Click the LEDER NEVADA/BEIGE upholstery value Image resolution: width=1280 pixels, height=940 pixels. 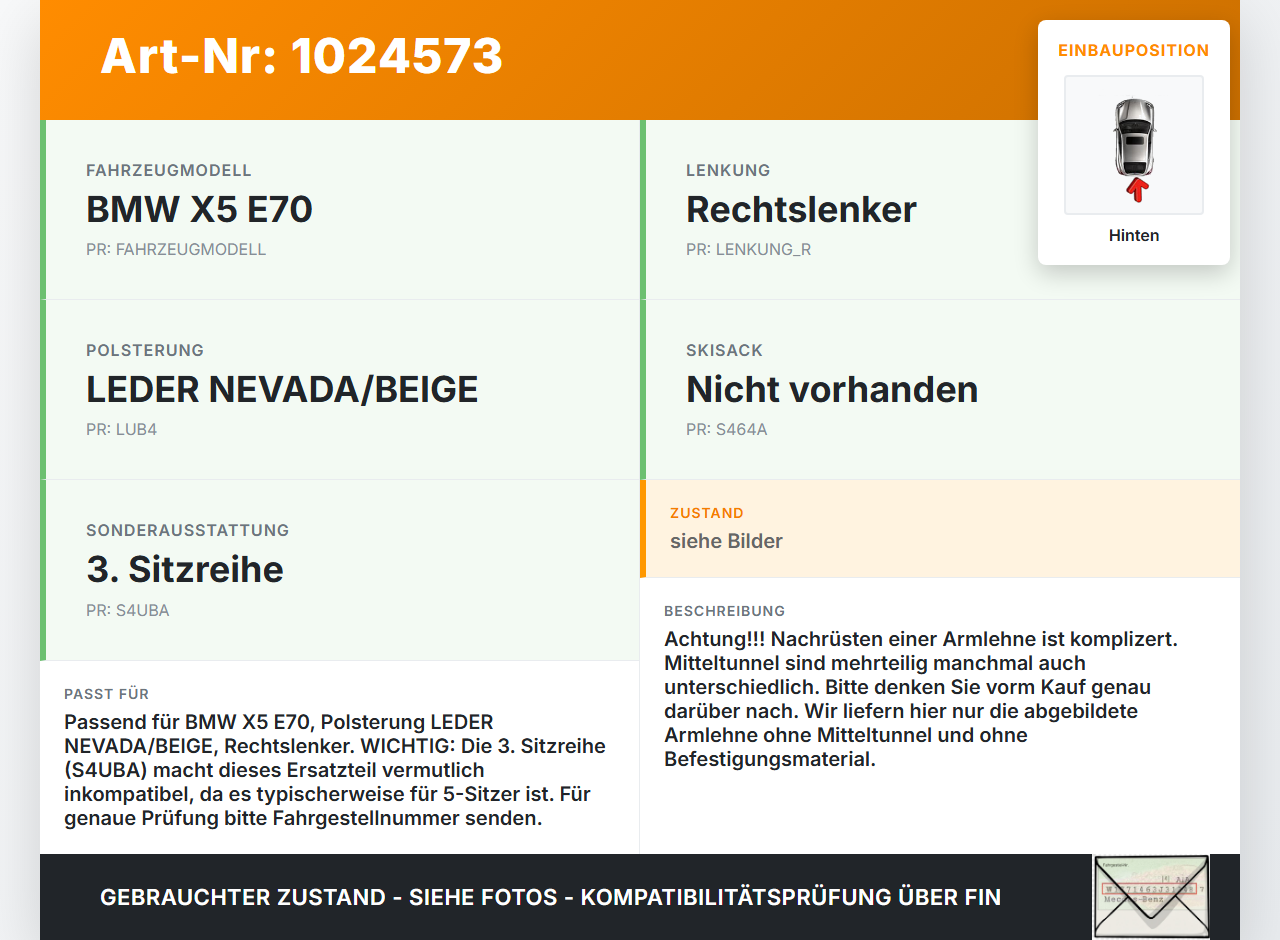282,389
